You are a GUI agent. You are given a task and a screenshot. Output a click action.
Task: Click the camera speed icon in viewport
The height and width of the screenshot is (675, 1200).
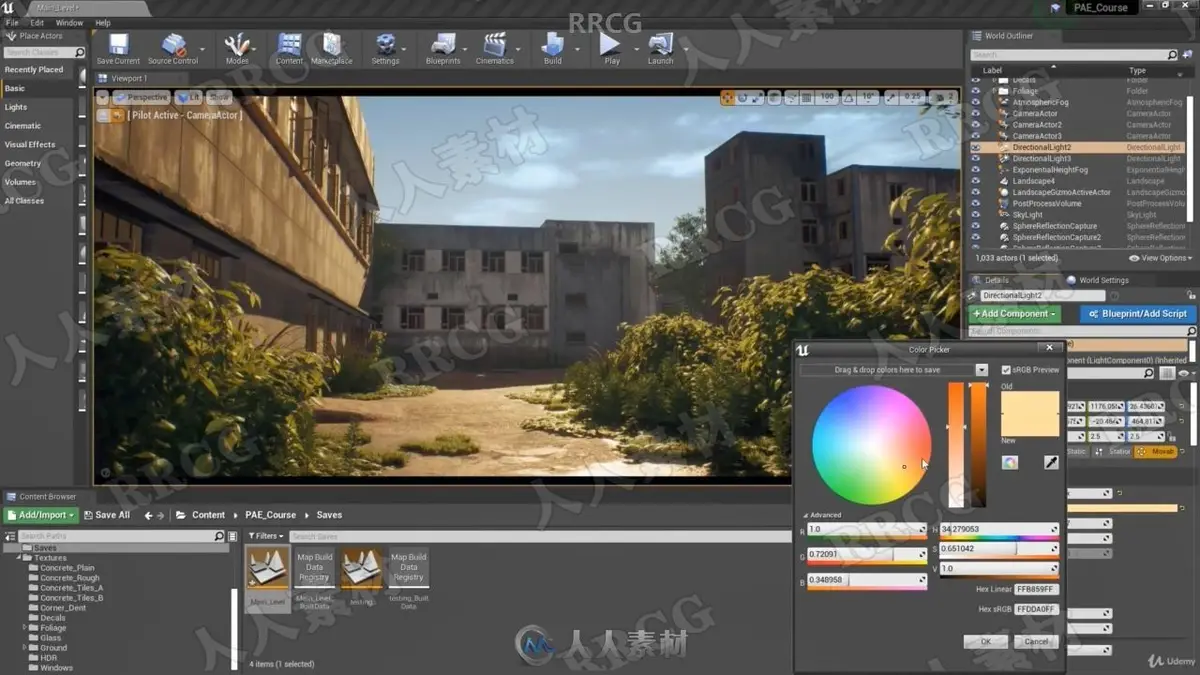[x=941, y=97]
